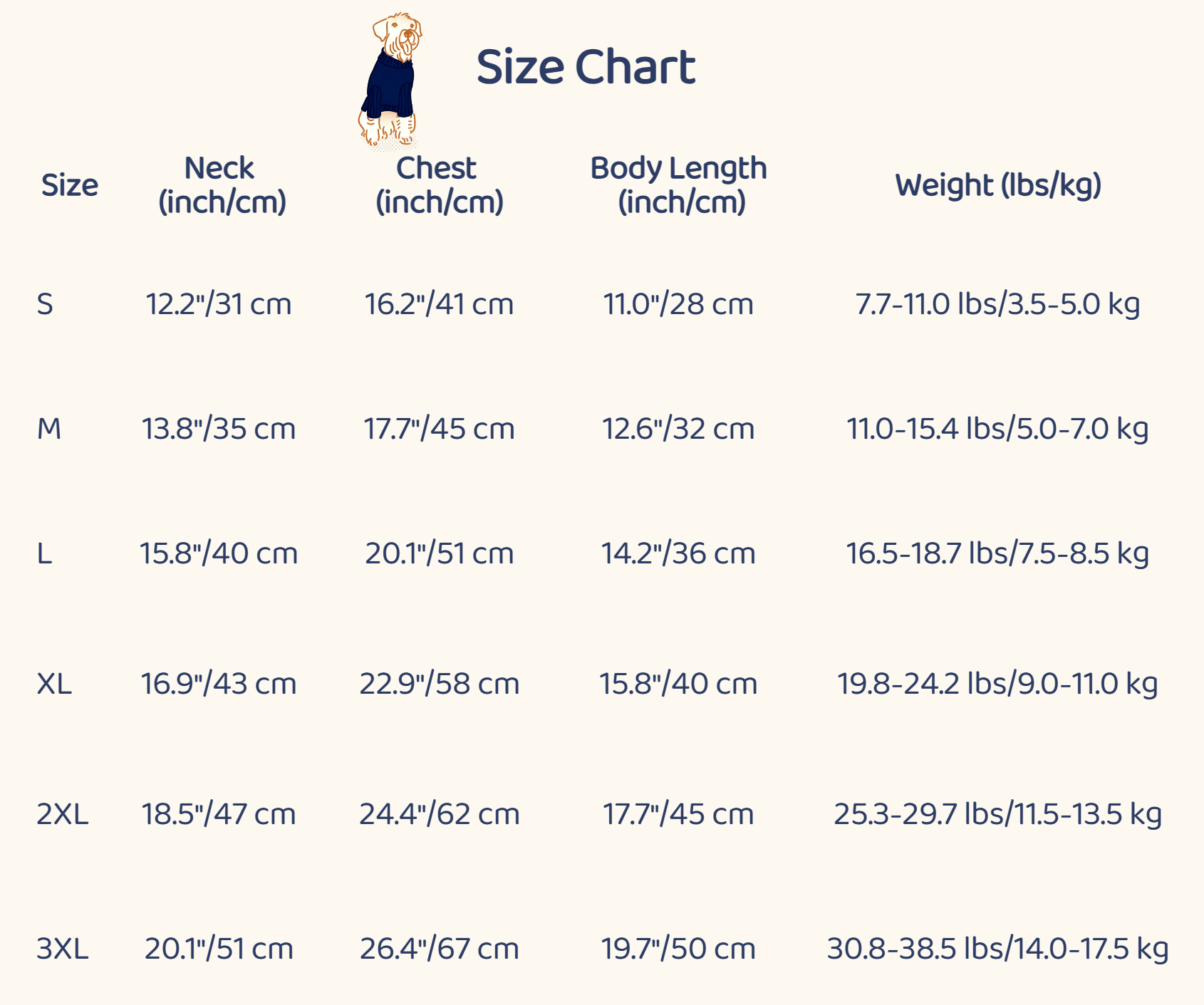Click the Body Length column header
This screenshot has width=1204, height=1005.
[x=679, y=185]
